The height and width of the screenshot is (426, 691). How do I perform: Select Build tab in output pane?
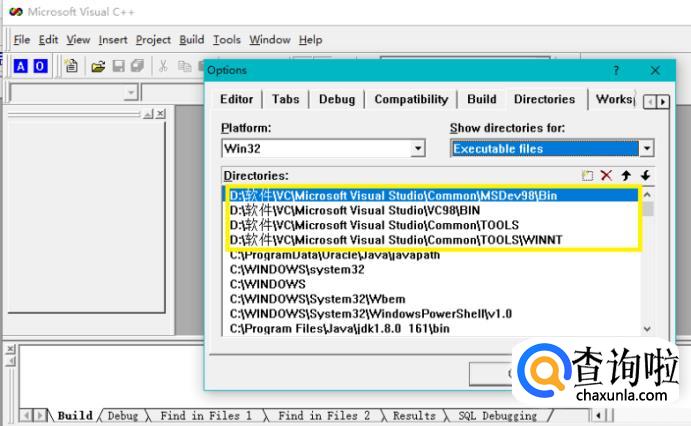(75, 415)
